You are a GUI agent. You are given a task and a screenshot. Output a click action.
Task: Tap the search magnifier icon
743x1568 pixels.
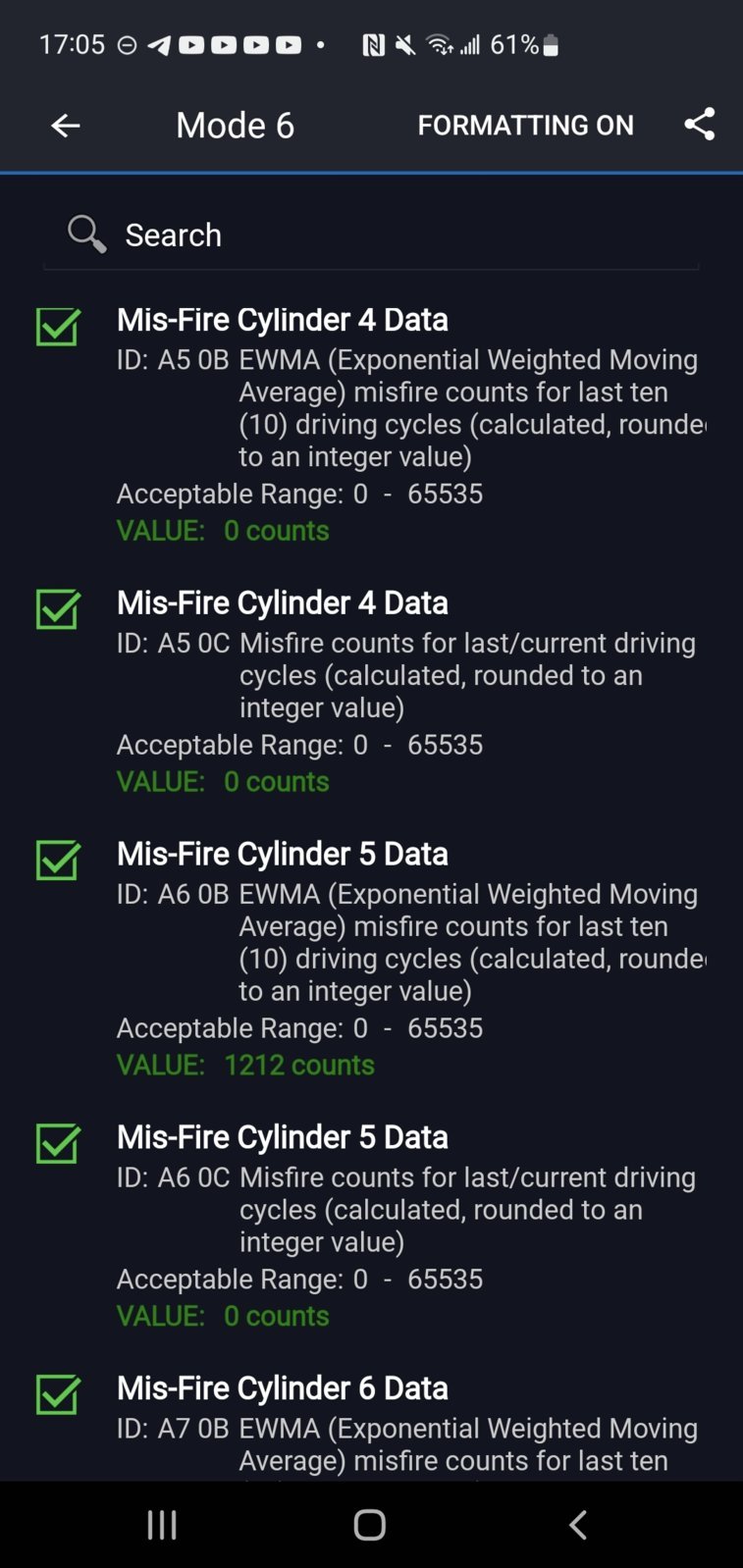pyautogui.click(x=86, y=235)
